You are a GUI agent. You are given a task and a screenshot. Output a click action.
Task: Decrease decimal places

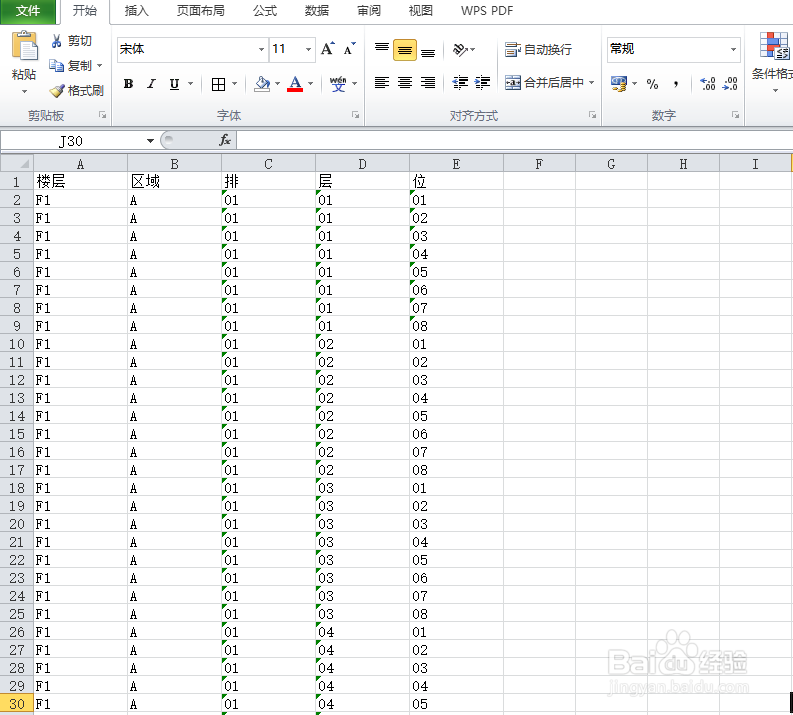coord(730,84)
